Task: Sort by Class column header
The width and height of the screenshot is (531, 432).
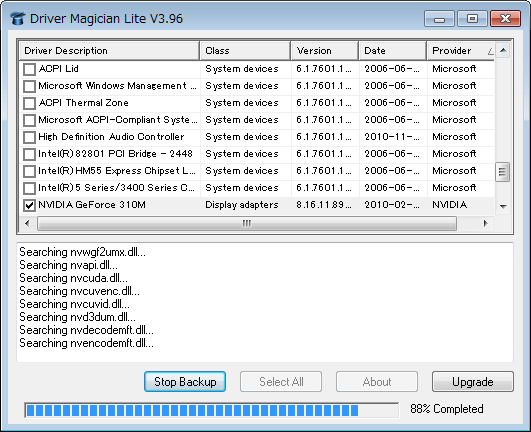Action: [245, 51]
